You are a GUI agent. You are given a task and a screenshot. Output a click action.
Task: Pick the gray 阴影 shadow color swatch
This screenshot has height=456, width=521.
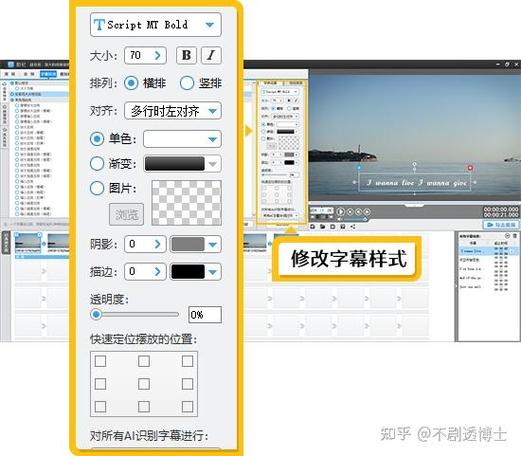[x=188, y=244]
